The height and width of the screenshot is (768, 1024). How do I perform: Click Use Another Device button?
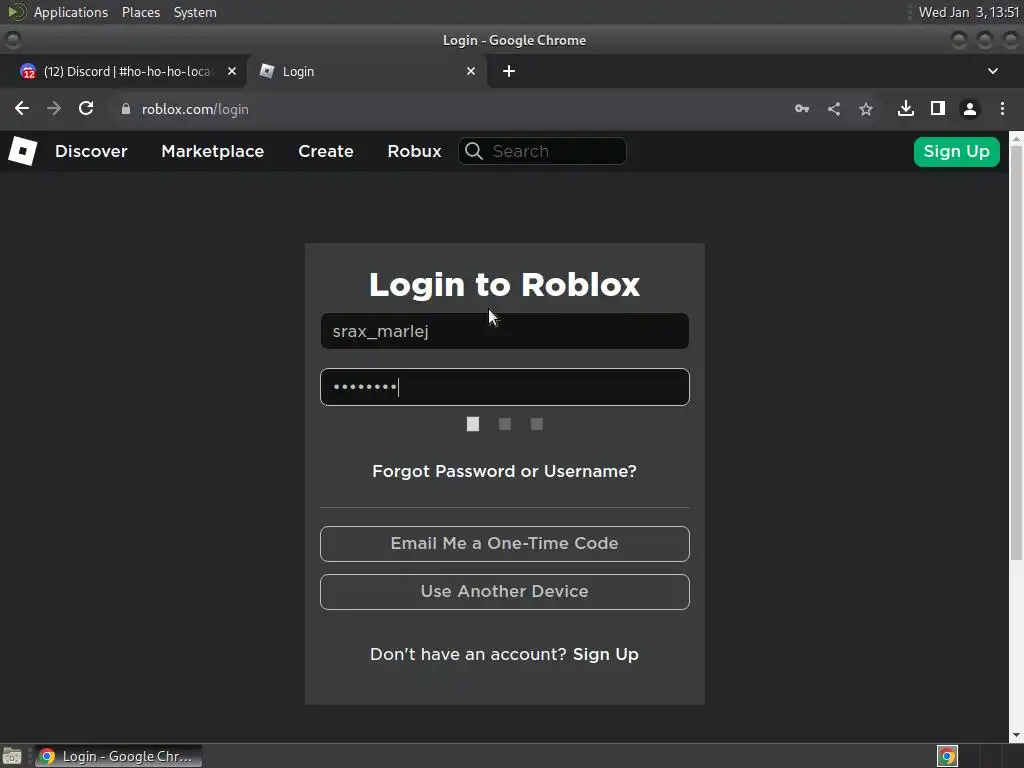(x=505, y=592)
